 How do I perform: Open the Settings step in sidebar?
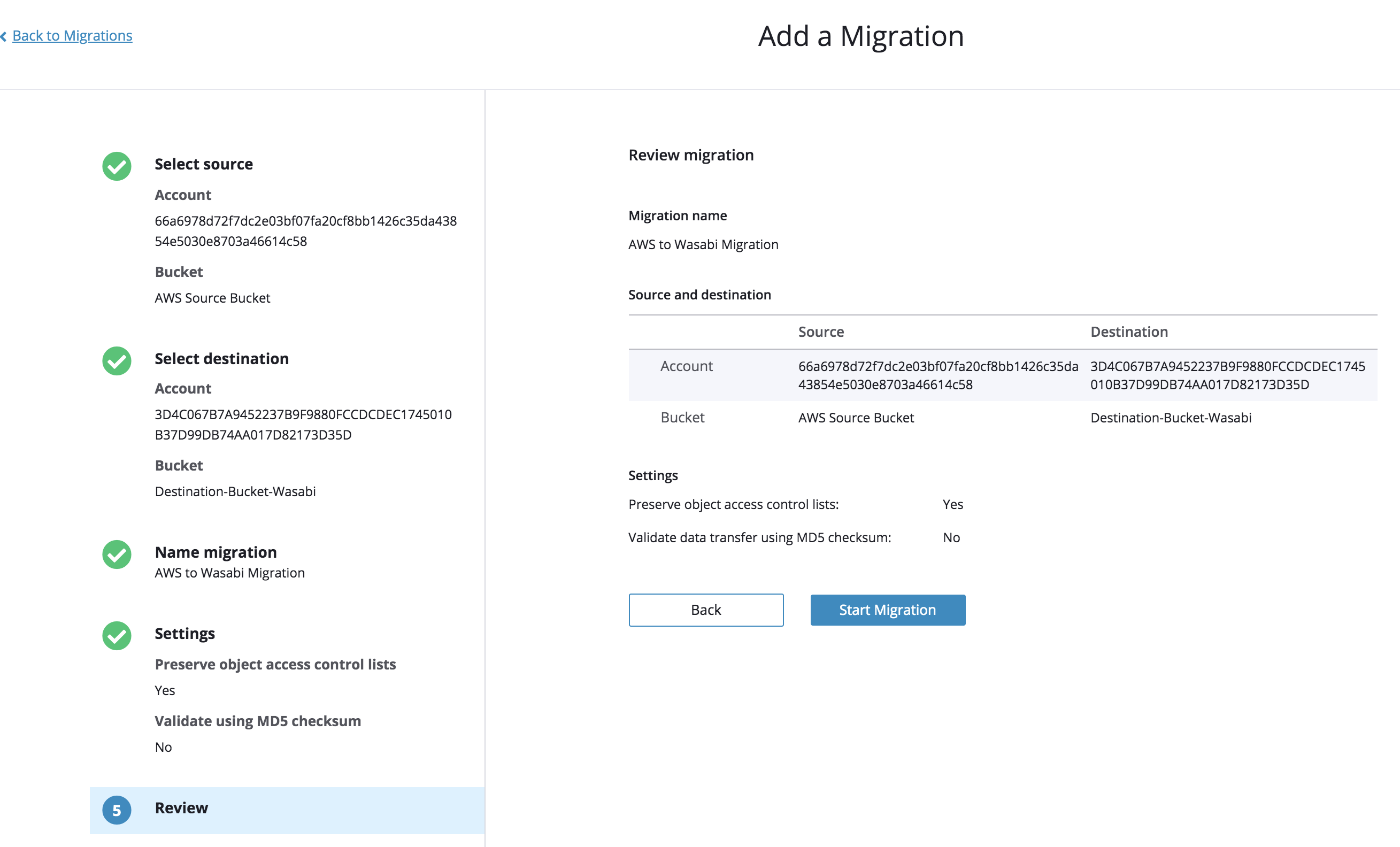pyautogui.click(x=184, y=634)
